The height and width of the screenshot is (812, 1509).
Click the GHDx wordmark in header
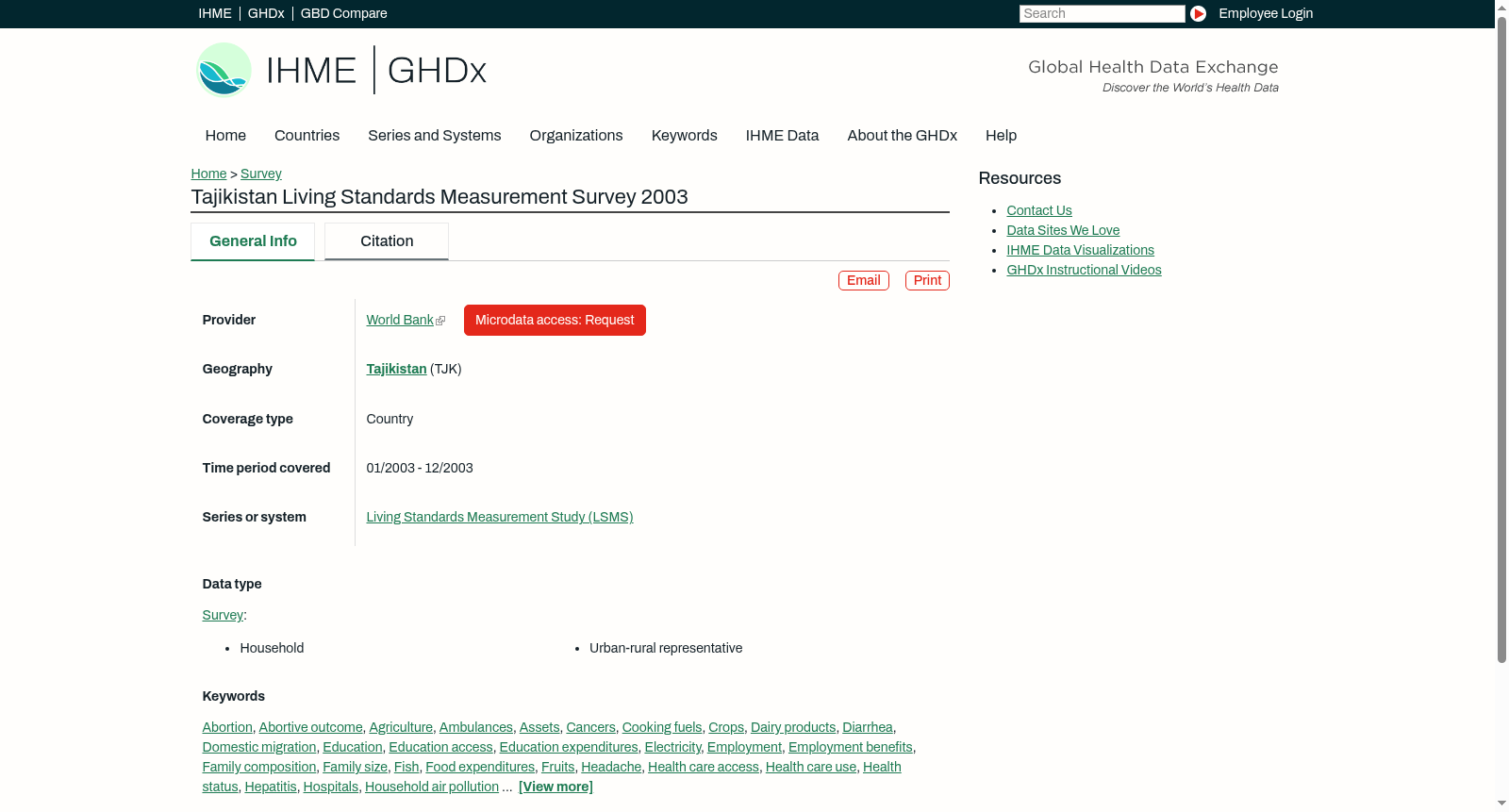(437, 70)
